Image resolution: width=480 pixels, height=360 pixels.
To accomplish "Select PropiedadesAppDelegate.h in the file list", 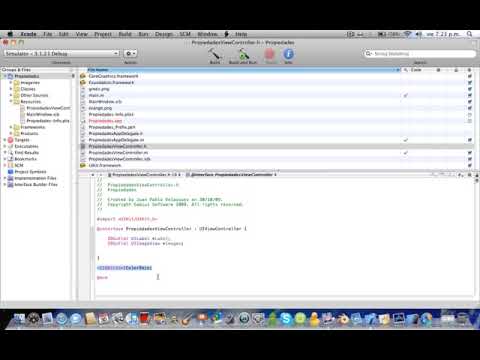I will [116, 133].
